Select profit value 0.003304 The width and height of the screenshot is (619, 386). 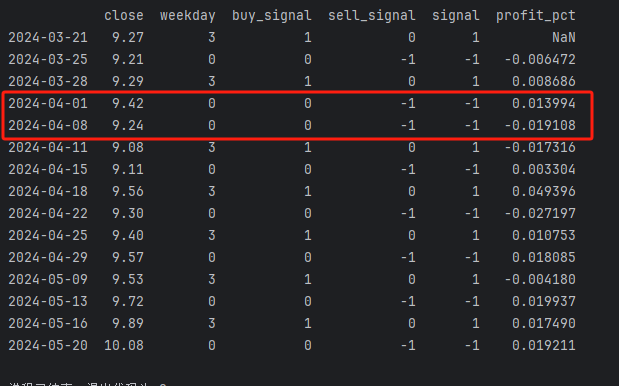(544, 169)
